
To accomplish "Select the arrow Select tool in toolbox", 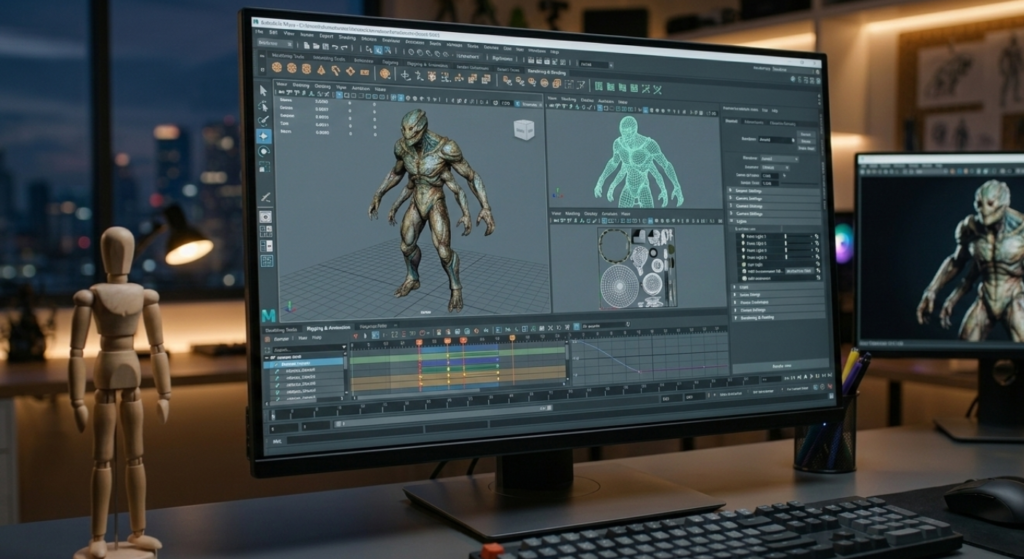I will click(x=264, y=90).
